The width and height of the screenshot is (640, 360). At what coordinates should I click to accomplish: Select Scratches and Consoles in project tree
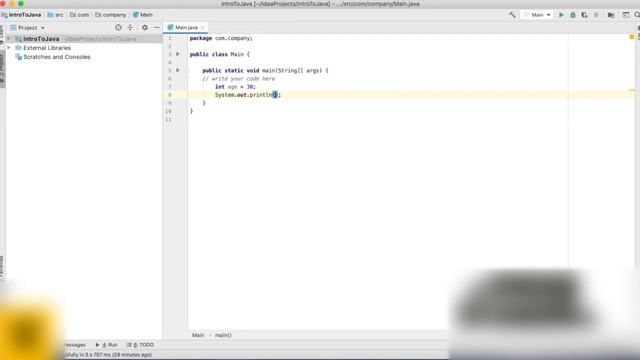click(x=56, y=57)
